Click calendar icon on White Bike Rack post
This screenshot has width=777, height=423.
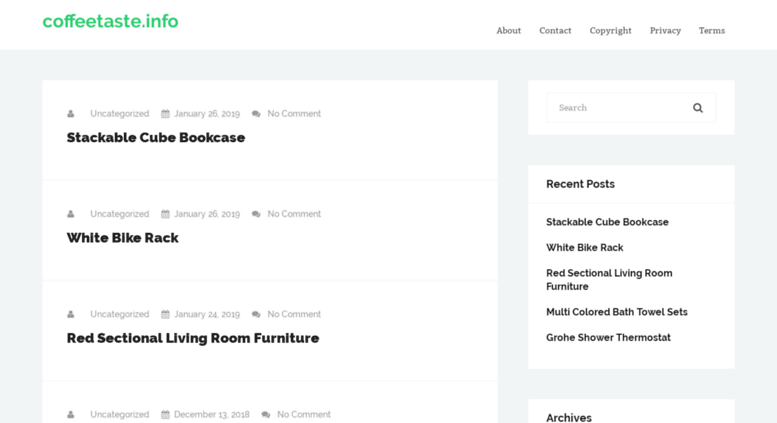(x=166, y=214)
